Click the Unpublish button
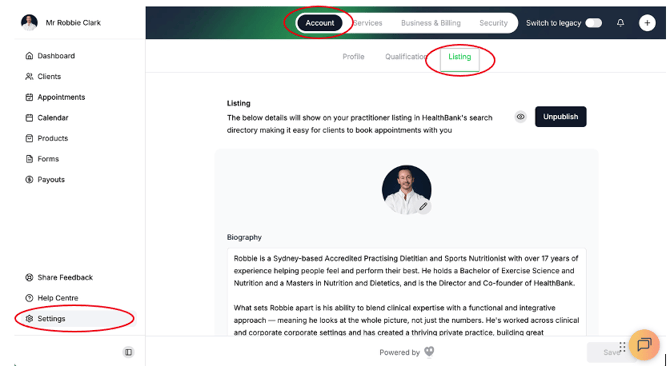 561,117
